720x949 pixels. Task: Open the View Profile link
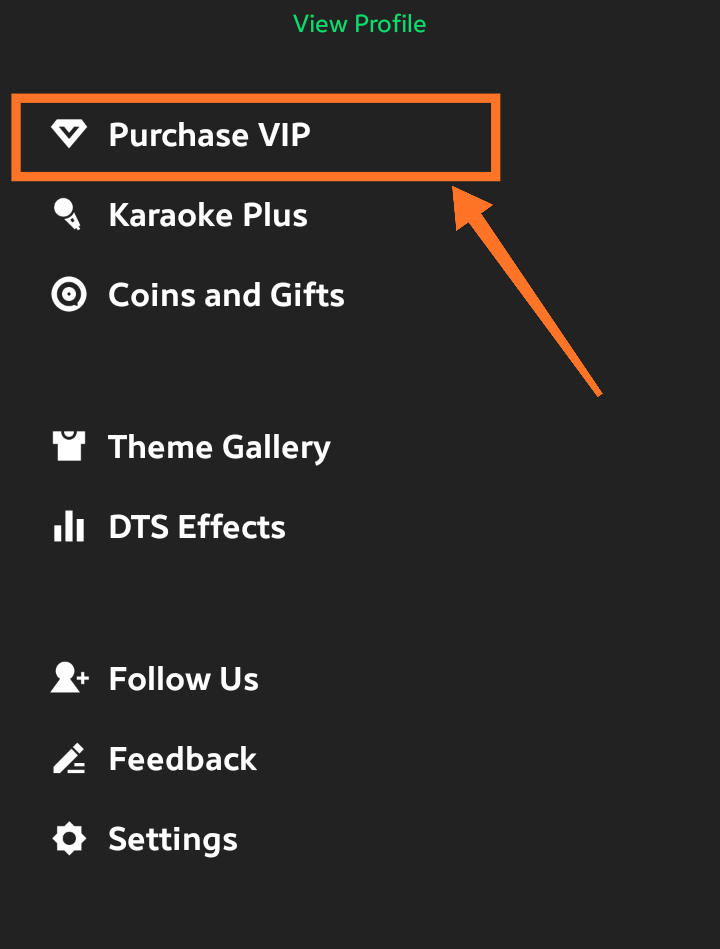[360, 24]
